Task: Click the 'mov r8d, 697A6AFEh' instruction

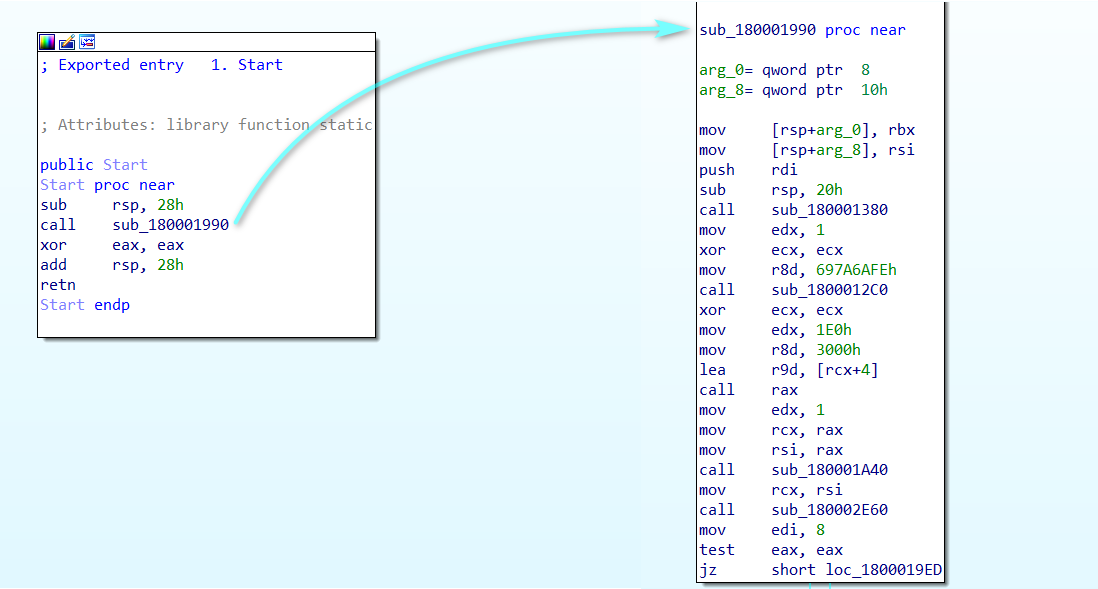Action: 798,270
